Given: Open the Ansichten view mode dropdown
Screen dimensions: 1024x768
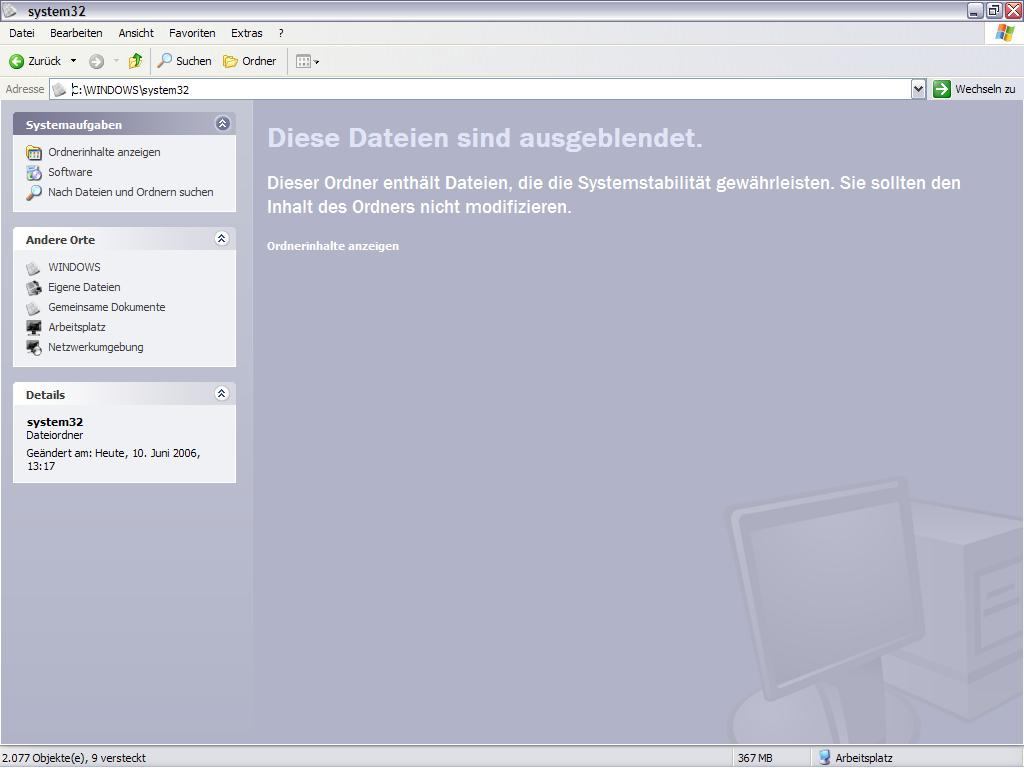Looking at the screenshot, I should [x=308, y=61].
